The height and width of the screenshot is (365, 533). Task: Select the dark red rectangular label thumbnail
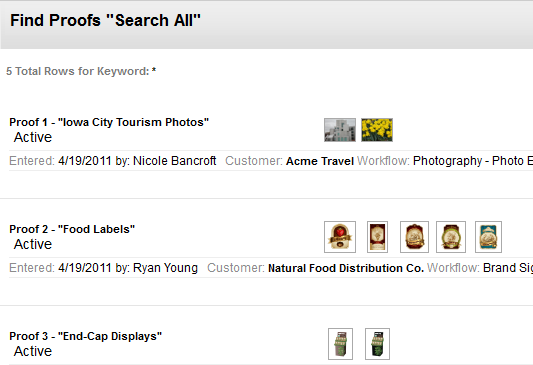coord(377,237)
